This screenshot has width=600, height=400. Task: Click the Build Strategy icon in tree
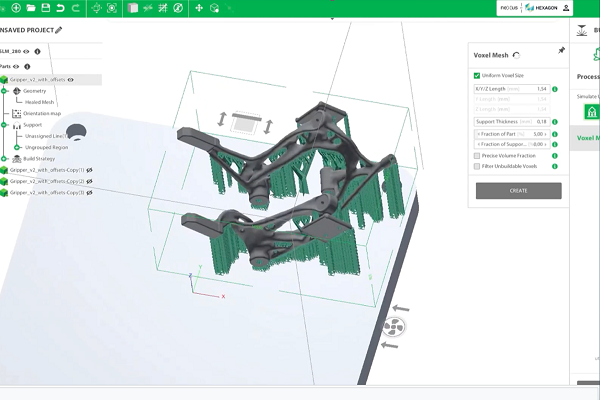(16, 158)
